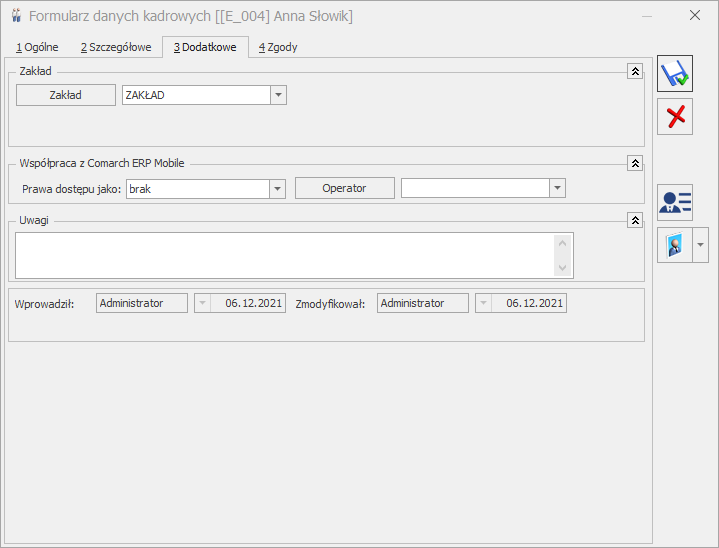Select the 3 Dodatkowe tab
This screenshot has width=719, height=548.
click(x=205, y=47)
